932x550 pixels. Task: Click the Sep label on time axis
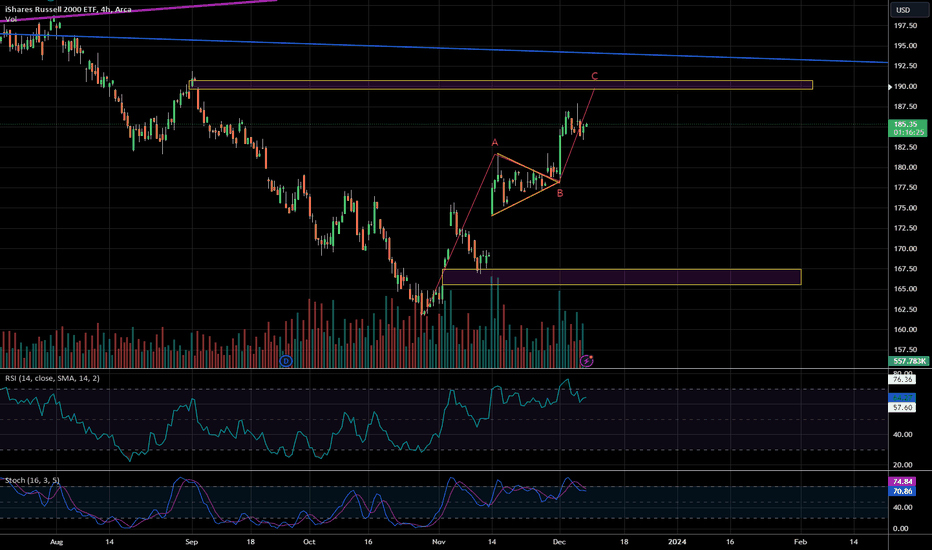click(191, 542)
